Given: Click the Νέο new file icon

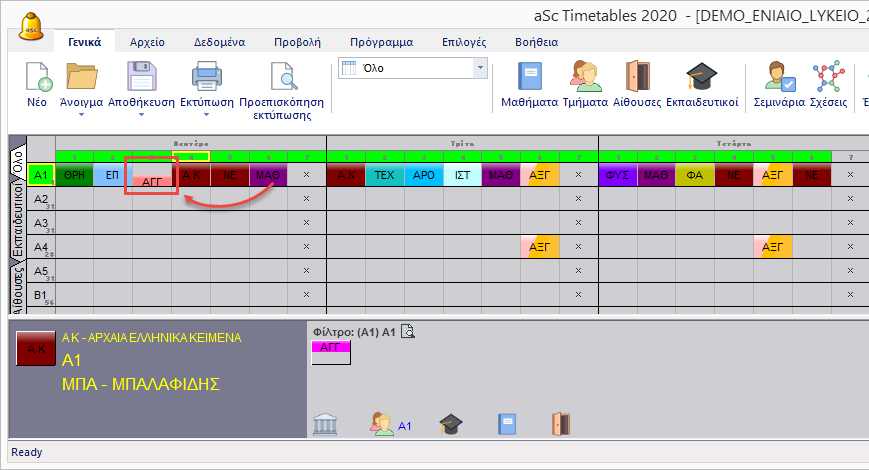Looking at the screenshot, I should pyautogui.click(x=37, y=78).
